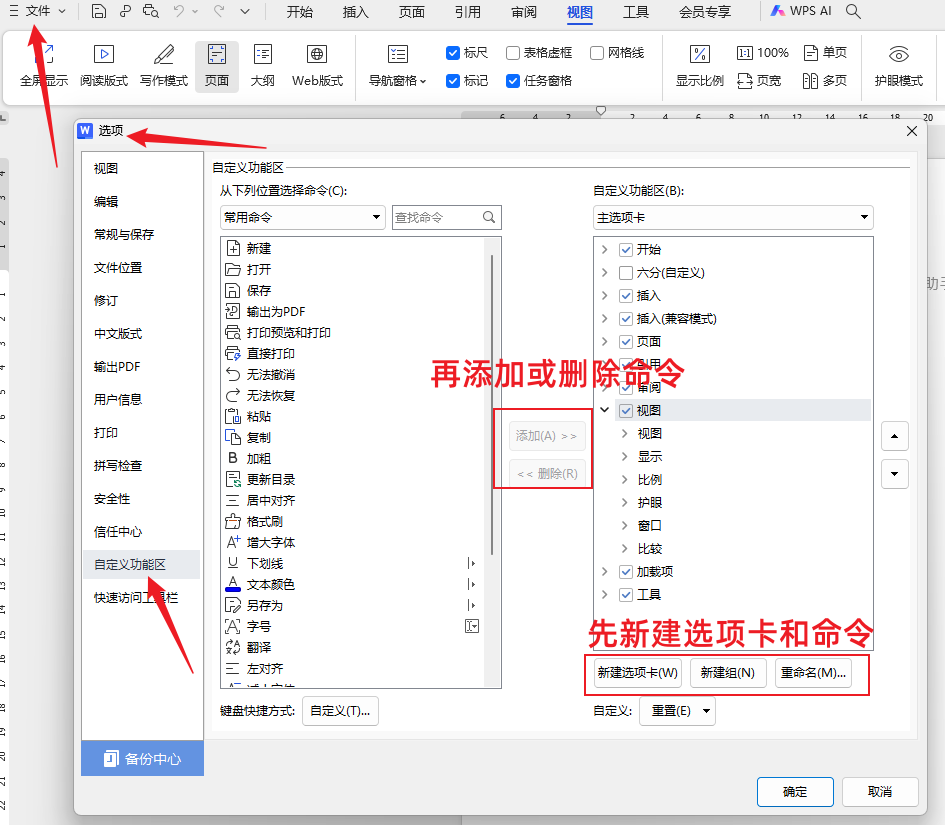Enable Writing mode (写作模式)
Viewport: 945px width, 825px height.
(x=164, y=66)
